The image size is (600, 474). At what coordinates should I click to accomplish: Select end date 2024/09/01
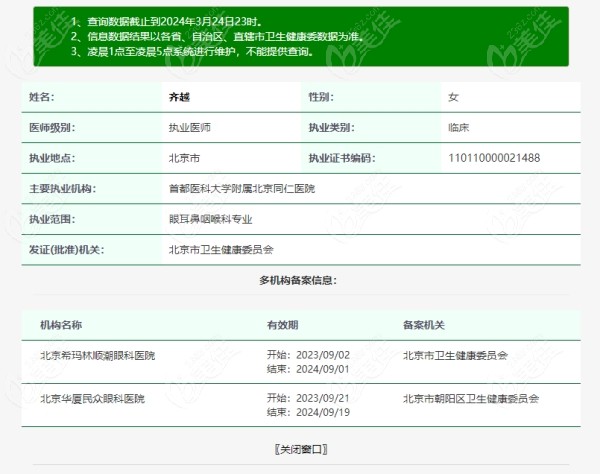pos(323,369)
